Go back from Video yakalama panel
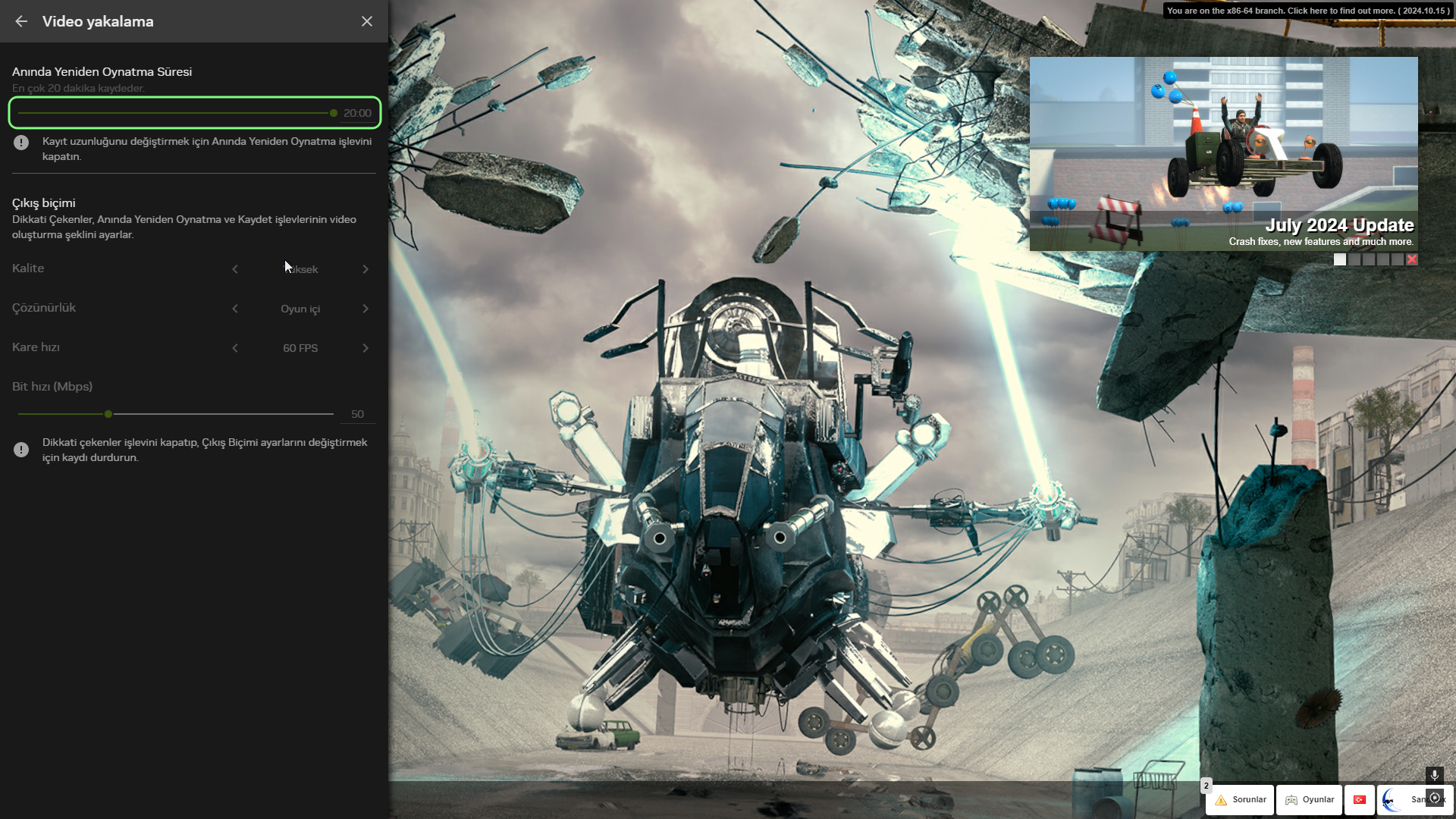Viewport: 1456px width, 819px height. click(x=21, y=21)
